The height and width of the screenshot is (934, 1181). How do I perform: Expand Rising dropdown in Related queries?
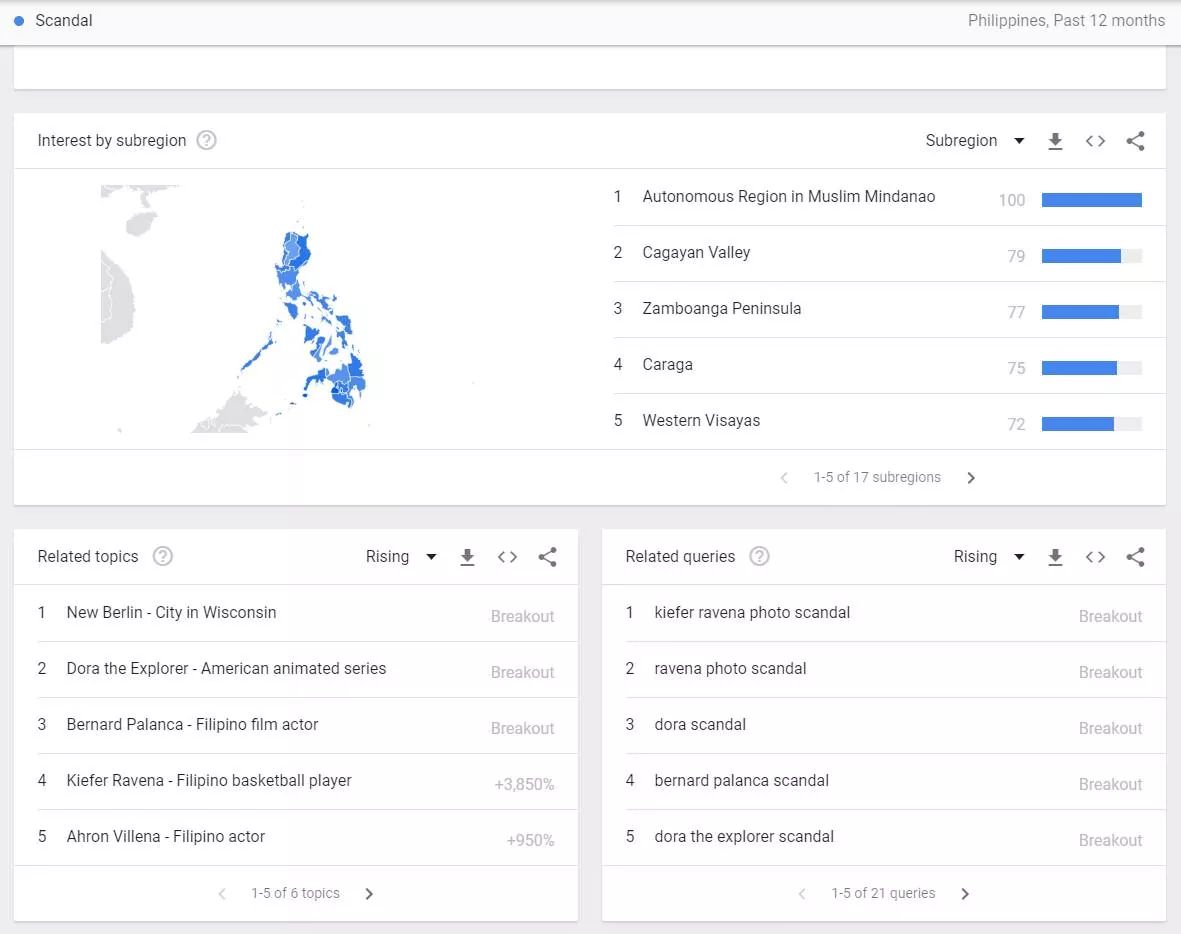pyautogui.click(x=989, y=557)
